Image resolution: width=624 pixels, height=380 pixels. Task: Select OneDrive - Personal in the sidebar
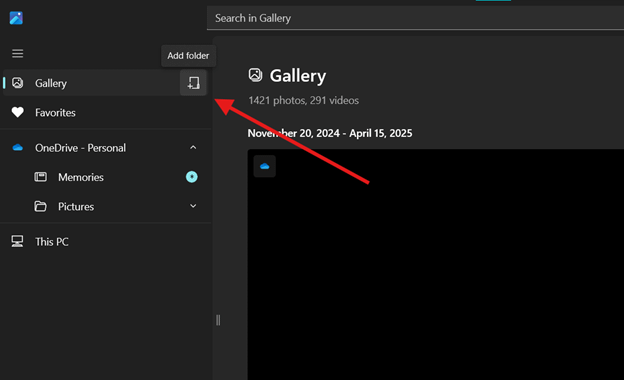click(x=105, y=148)
